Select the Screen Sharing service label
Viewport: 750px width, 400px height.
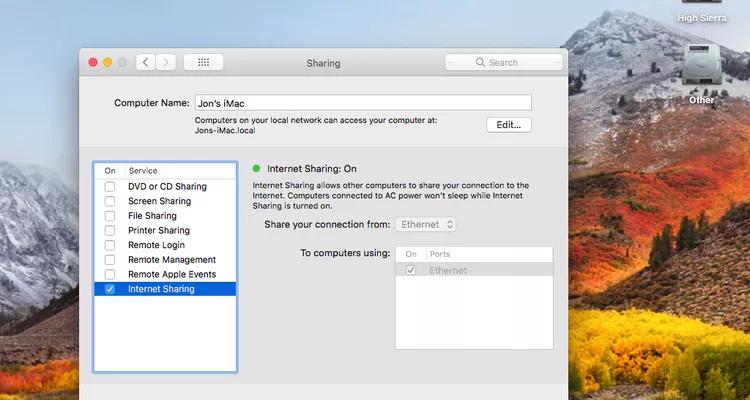pos(159,201)
